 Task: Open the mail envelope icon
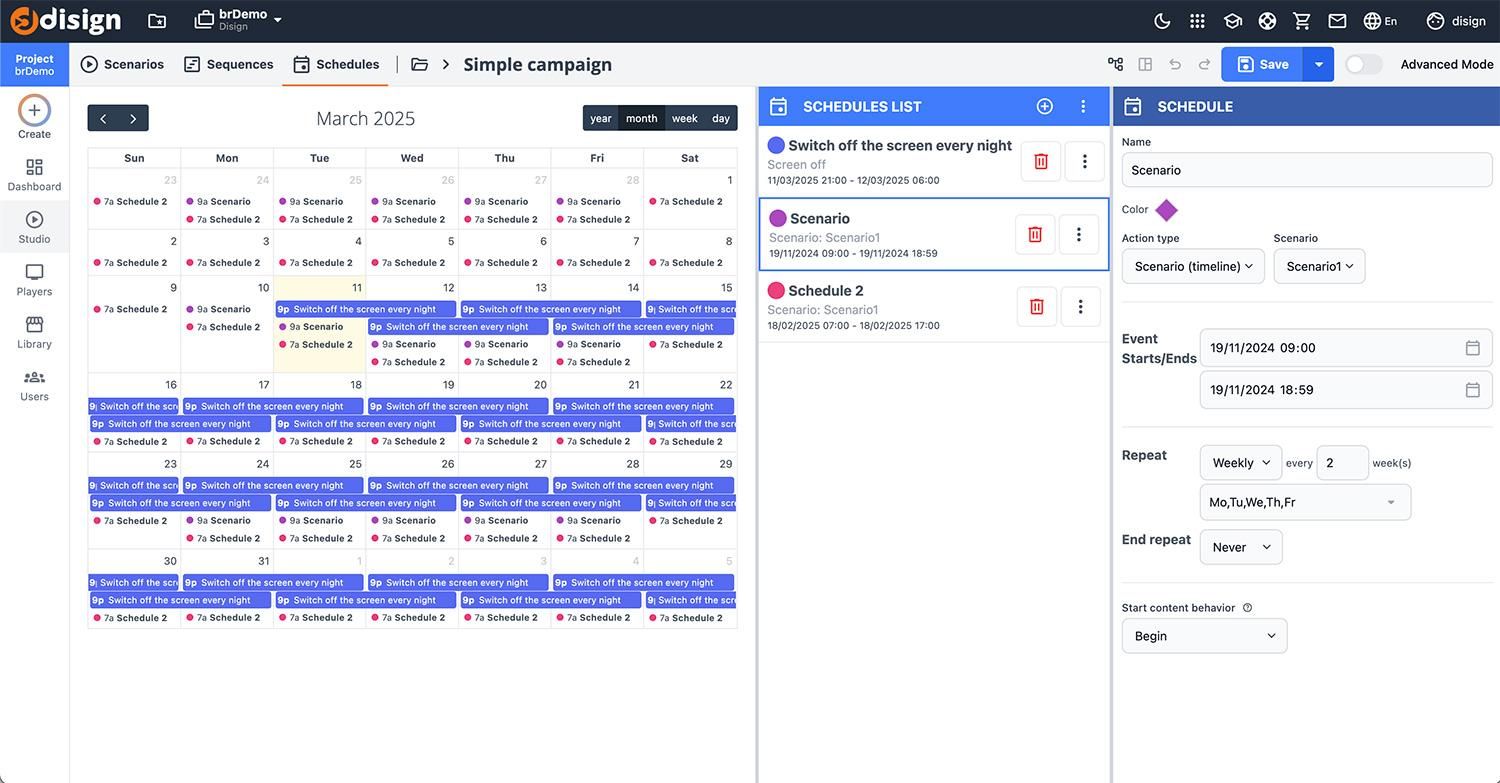click(x=1337, y=21)
